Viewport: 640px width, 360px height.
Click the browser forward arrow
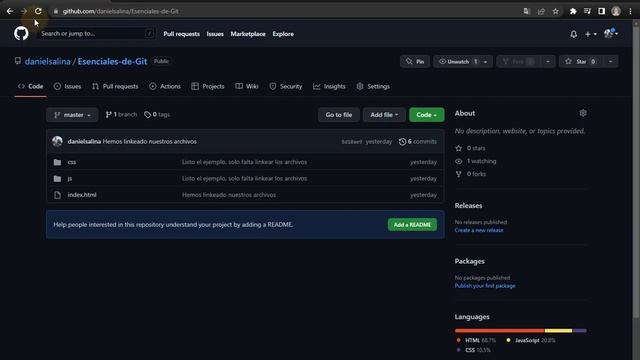(24, 11)
